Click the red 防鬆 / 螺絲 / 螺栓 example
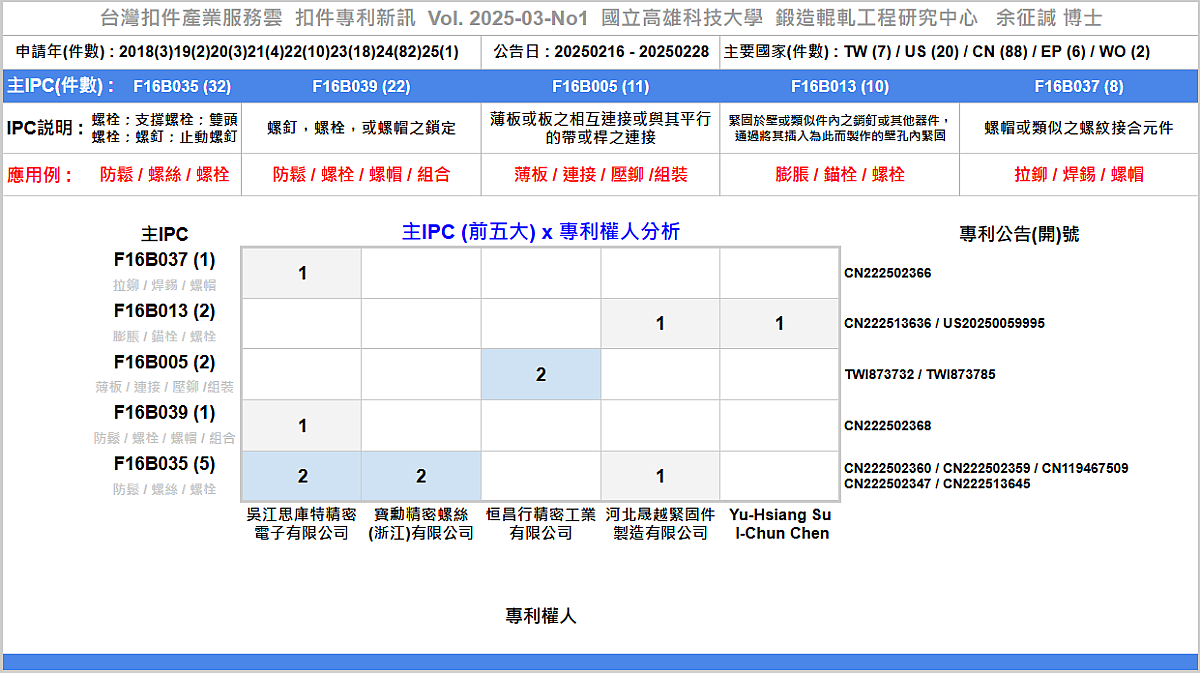The image size is (1200, 673). [x=165, y=174]
